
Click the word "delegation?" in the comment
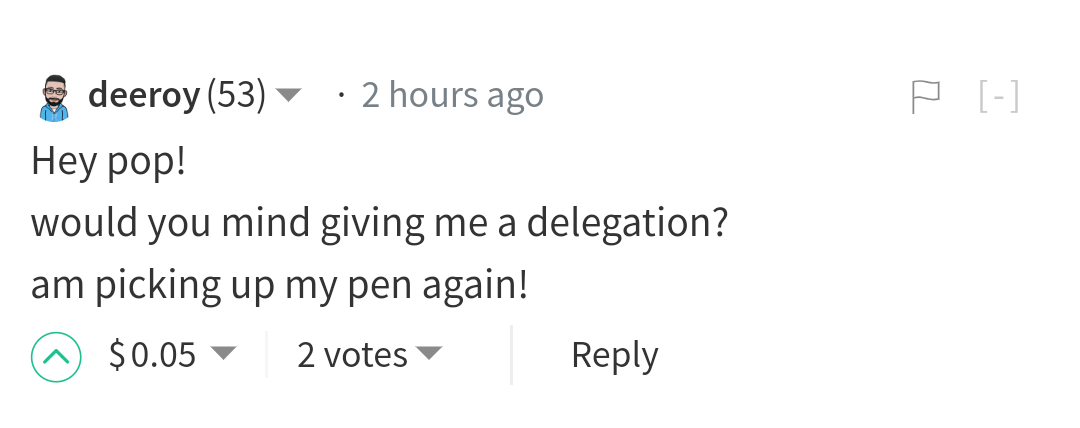625,223
